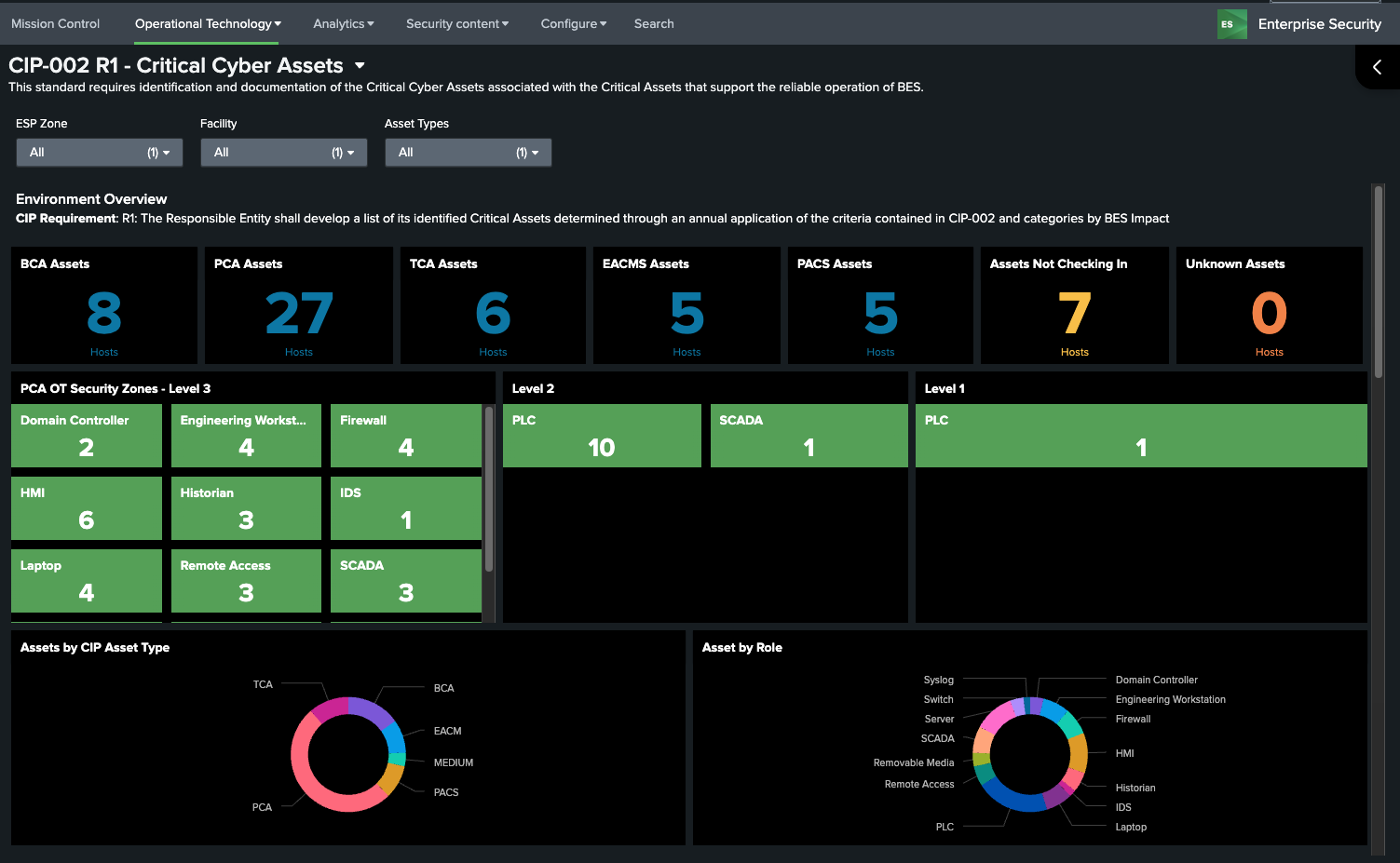Click the Enterprise Security ES logo icon
The height and width of the screenshot is (863, 1400).
(x=1231, y=24)
